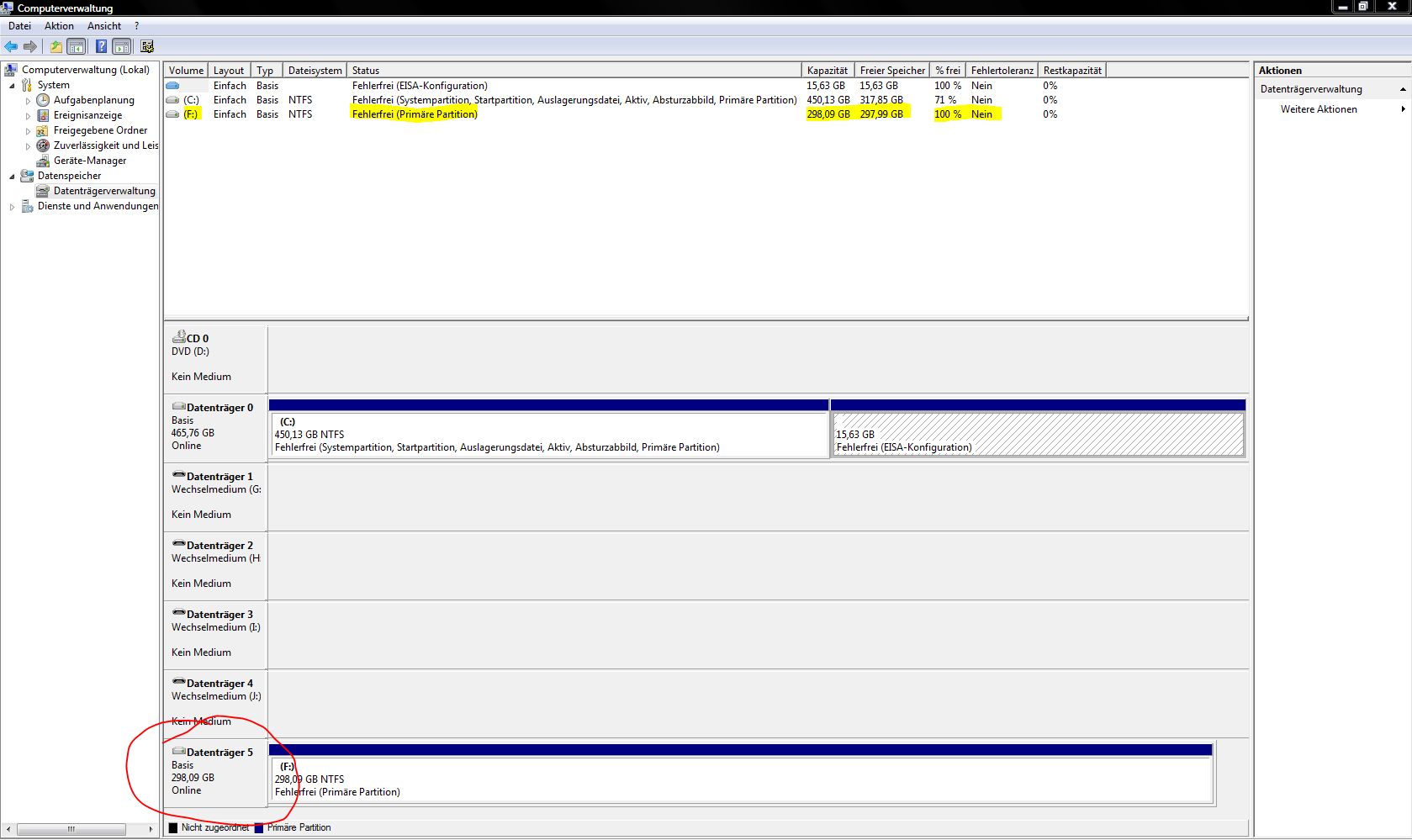Sort by the Freier Speicher column header

point(892,71)
